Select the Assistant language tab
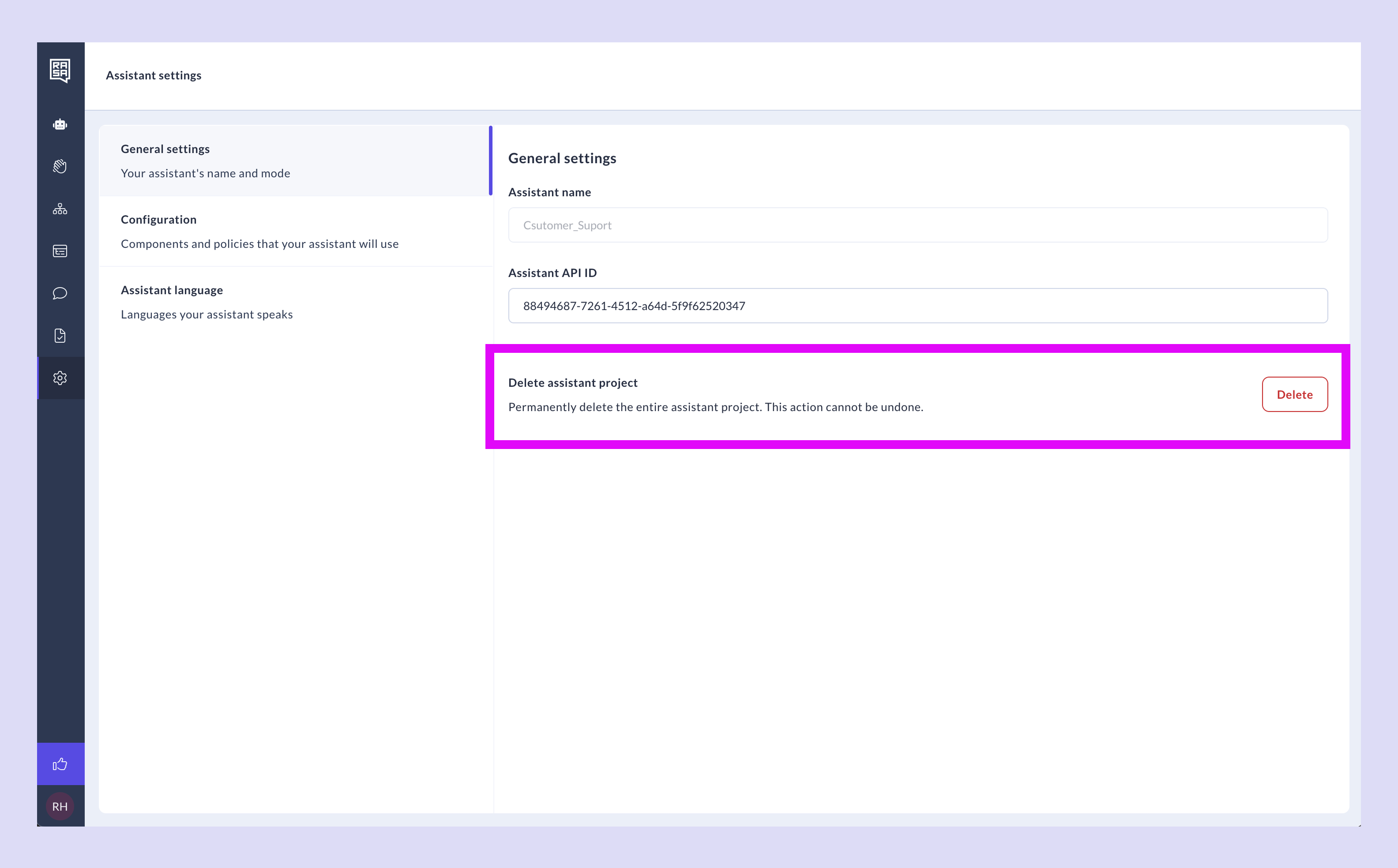This screenshot has height=868, width=1398. pos(295,302)
